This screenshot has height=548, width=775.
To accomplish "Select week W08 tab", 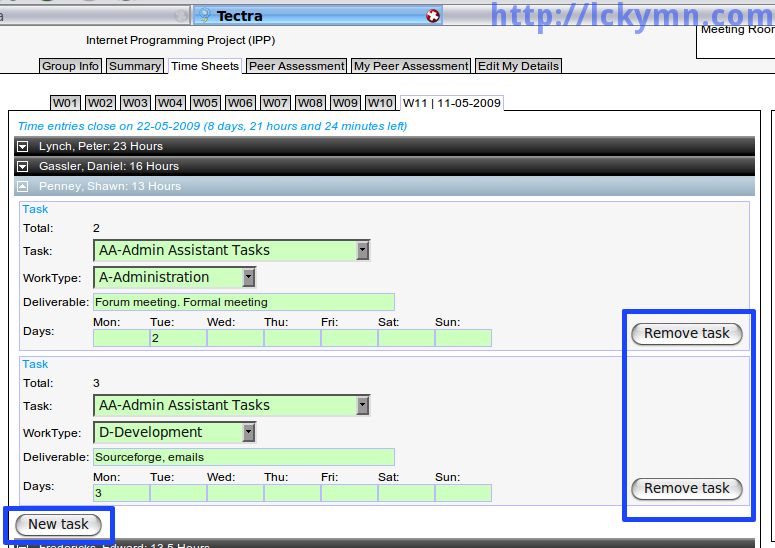I will pos(310,103).
